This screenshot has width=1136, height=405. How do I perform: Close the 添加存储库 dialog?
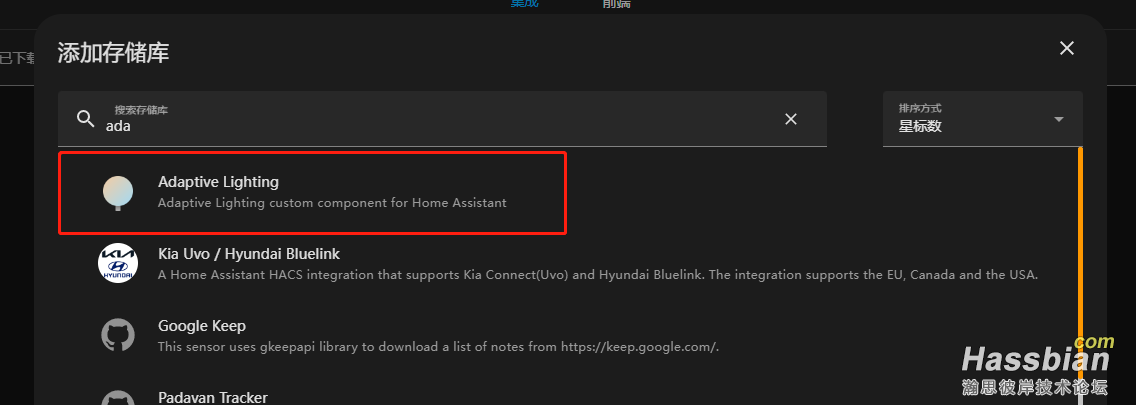tap(1066, 49)
